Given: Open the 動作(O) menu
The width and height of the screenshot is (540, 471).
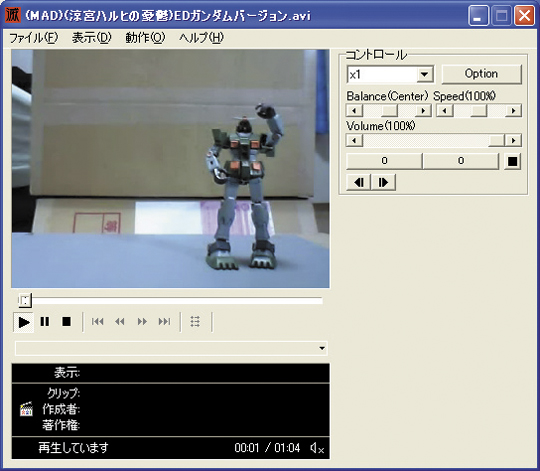Looking at the screenshot, I should 145,38.
